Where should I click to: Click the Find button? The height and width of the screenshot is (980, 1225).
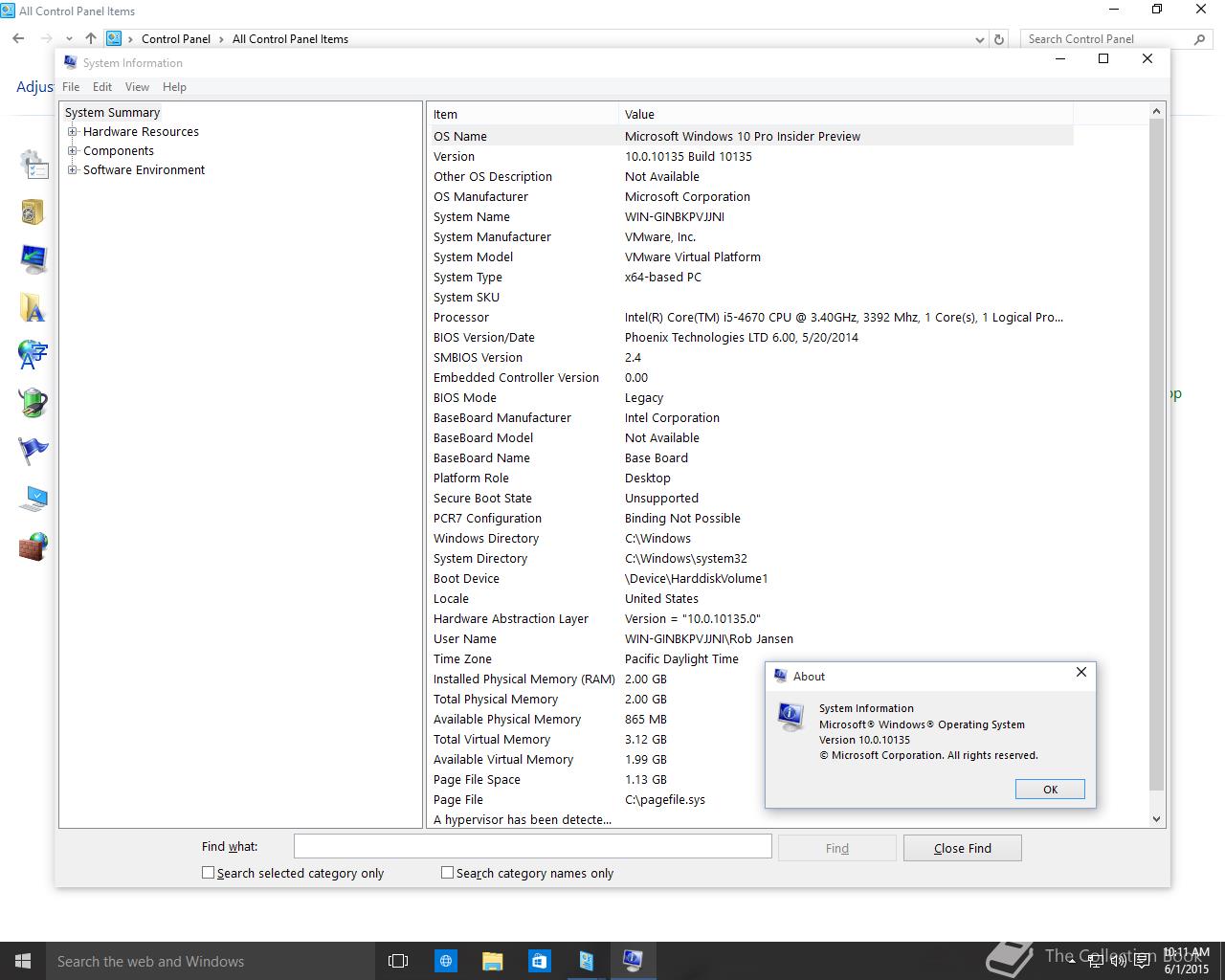pos(836,848)
